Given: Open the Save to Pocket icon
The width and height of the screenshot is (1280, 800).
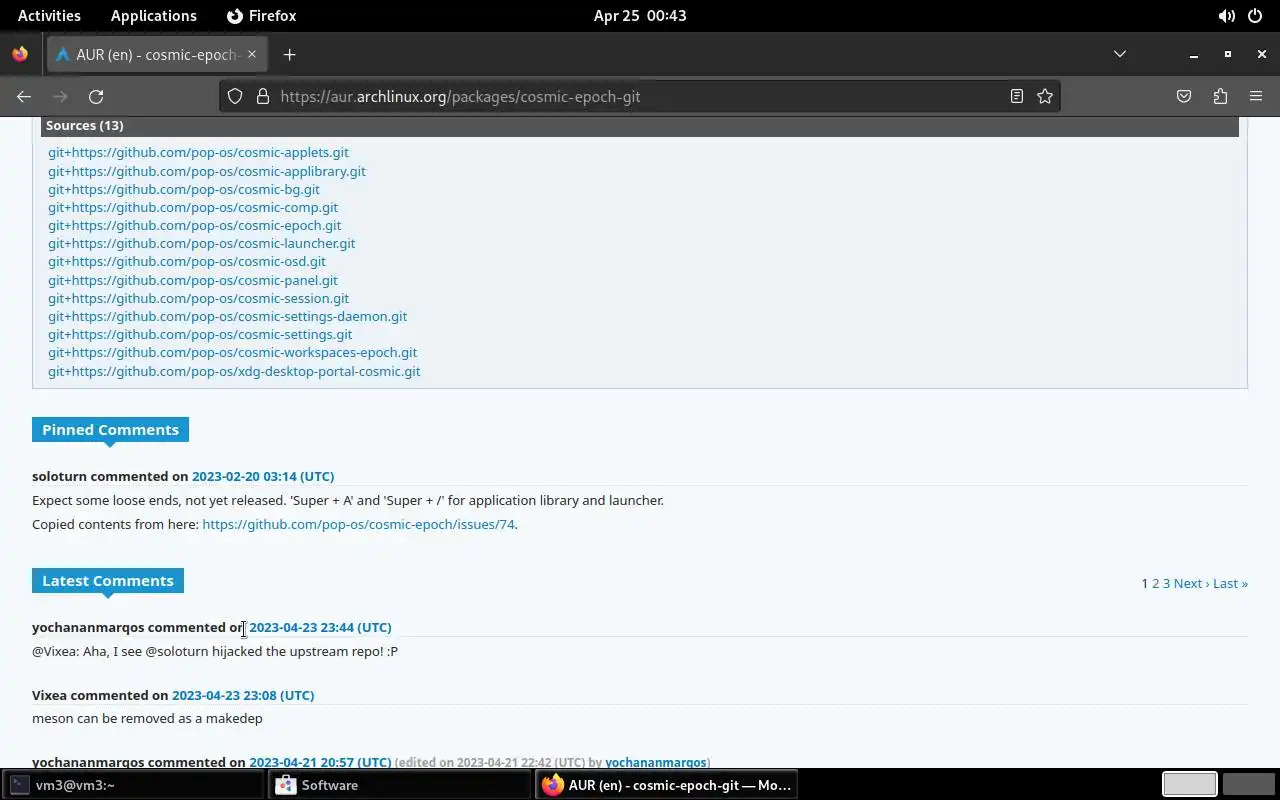Looking at the screenshot, I should pyautogui.click(x=1184, y=96).
